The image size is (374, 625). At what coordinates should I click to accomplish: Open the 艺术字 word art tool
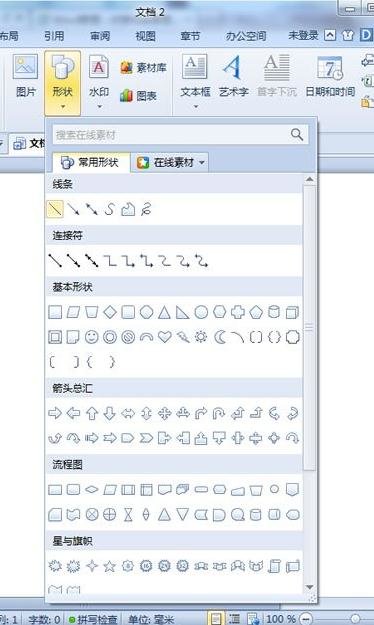pyautogui.click(x=233, y=76)
